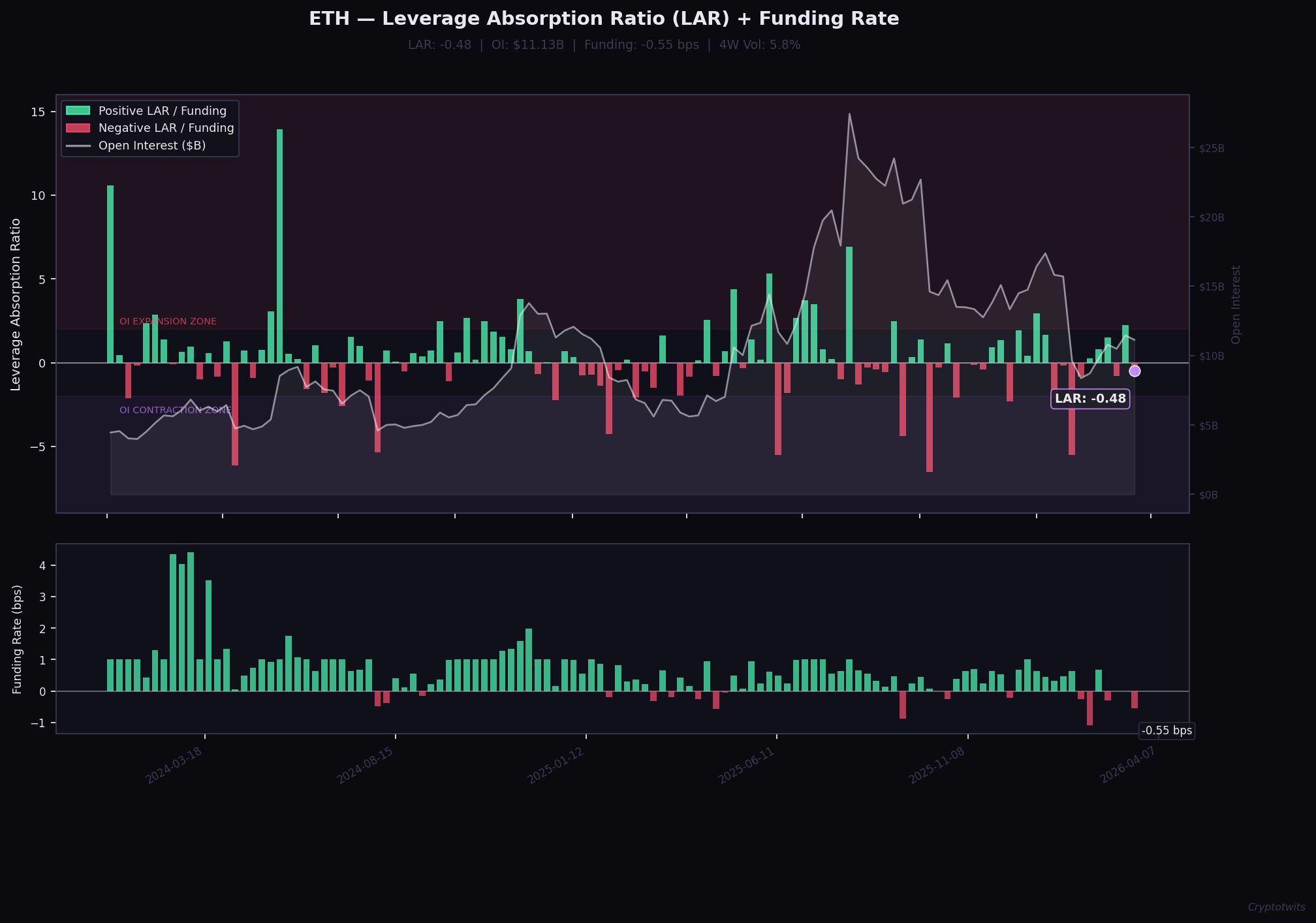Click the OI CONTRACTION ZONE label
The image size is (1316, 923).
coord(175,411)
